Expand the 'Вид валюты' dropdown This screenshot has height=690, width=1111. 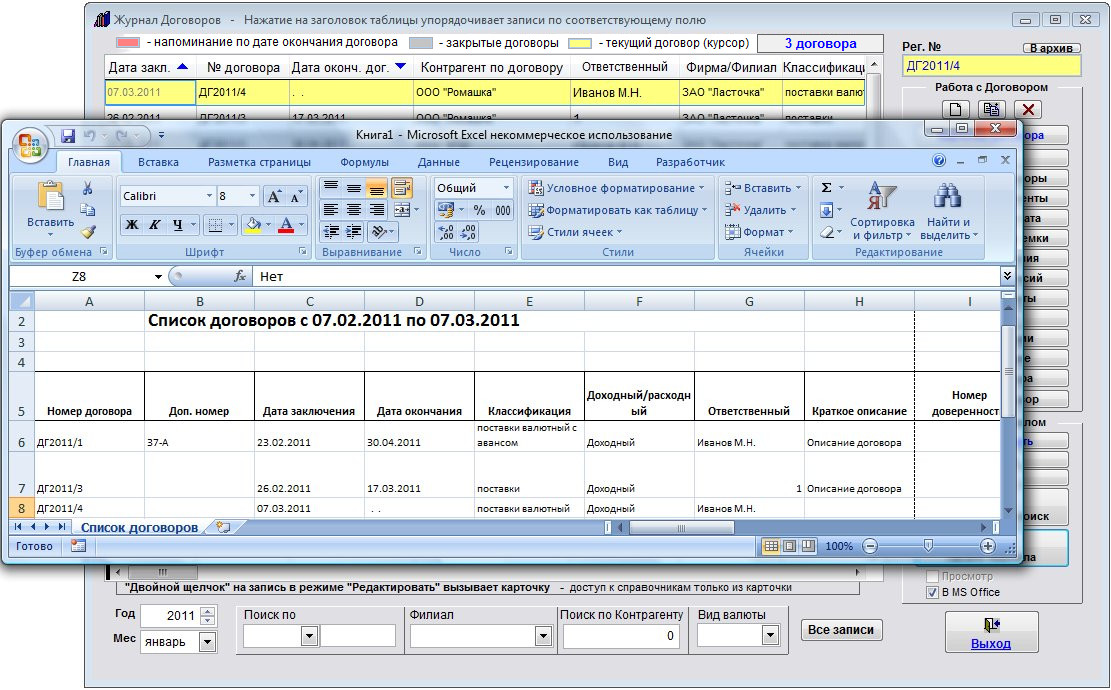tap(770, 635)
